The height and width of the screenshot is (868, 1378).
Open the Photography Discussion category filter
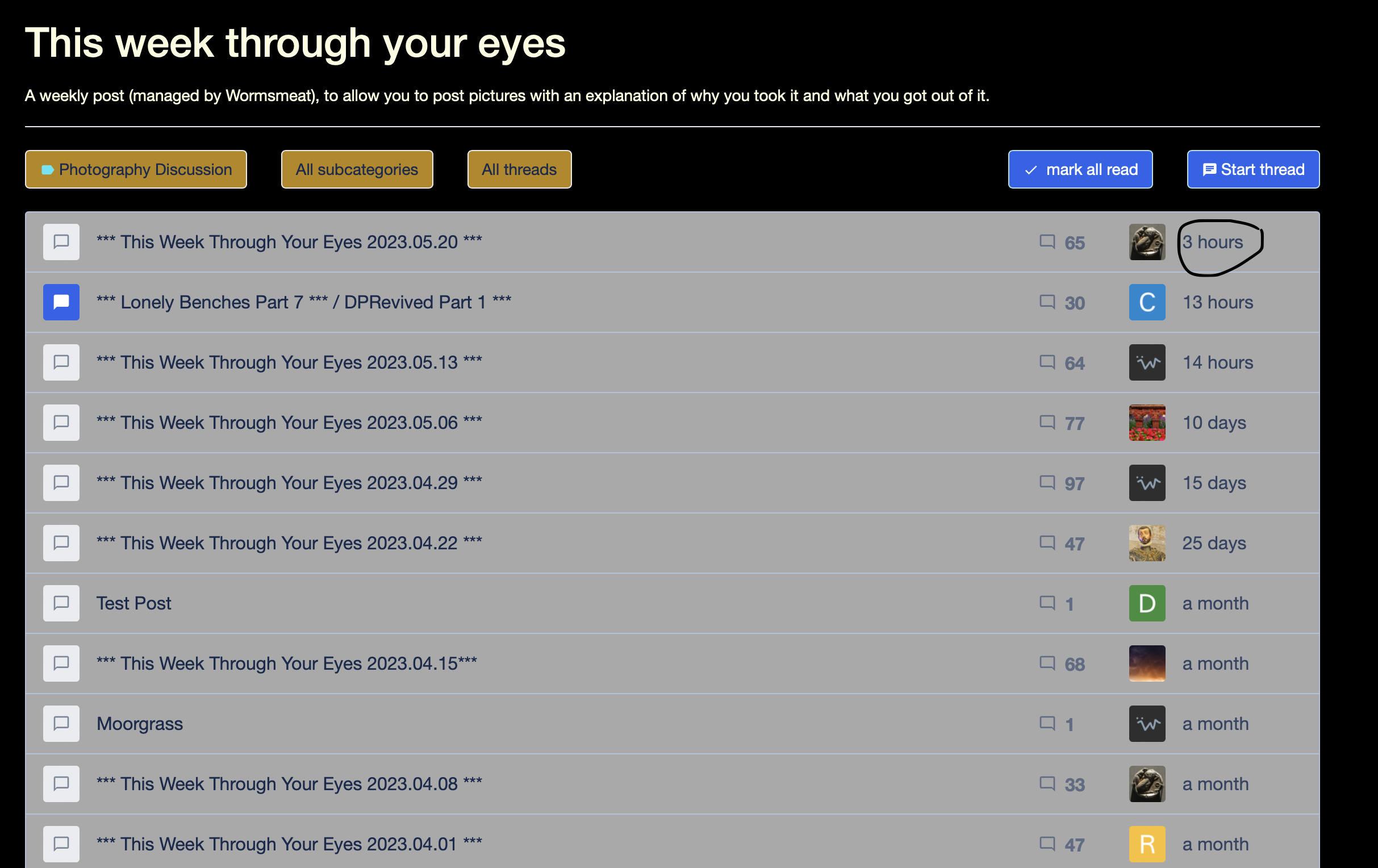coord(136,169)
